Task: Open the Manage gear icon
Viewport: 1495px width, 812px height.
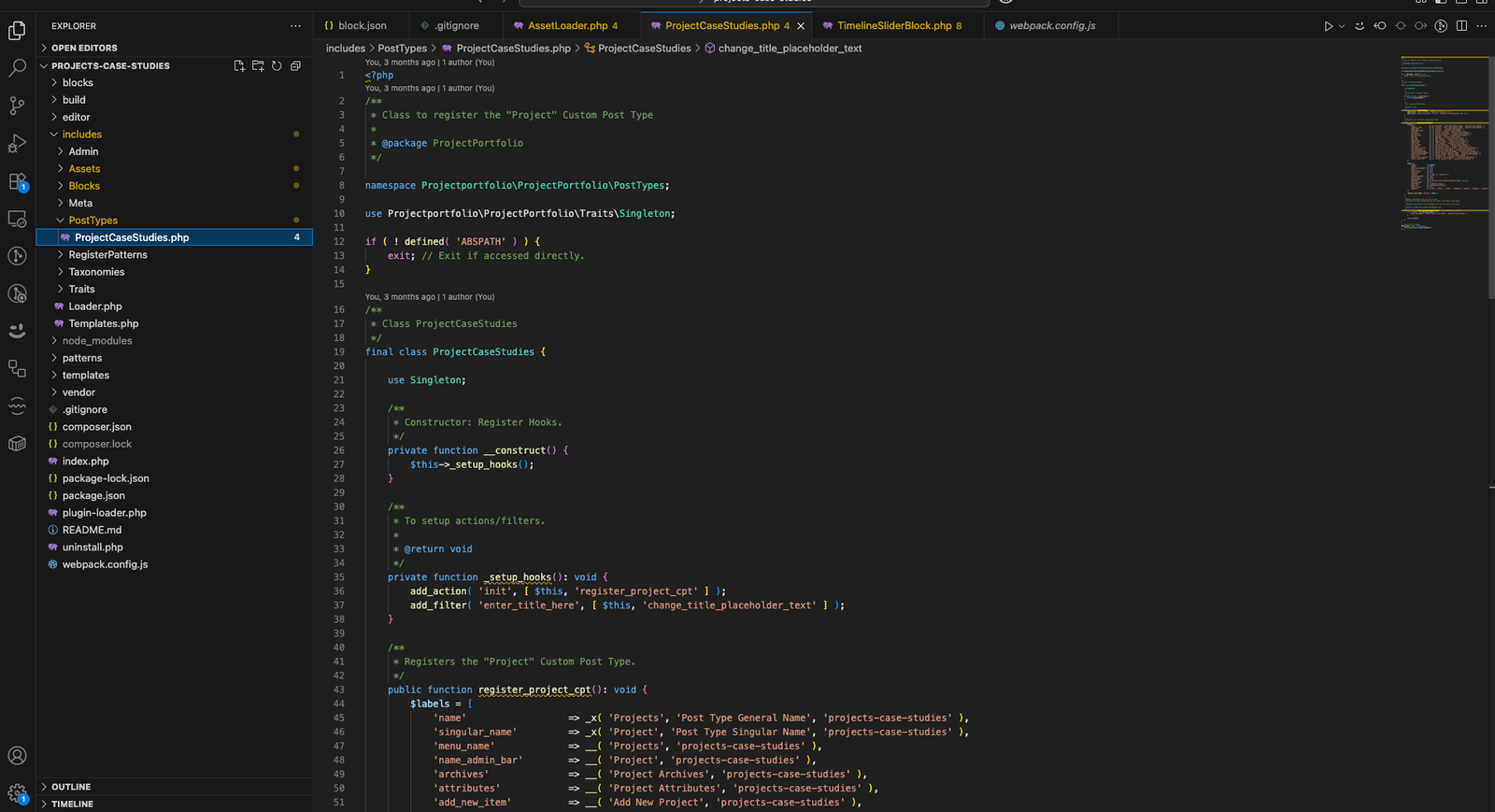Action: click(x=17, y=793)
